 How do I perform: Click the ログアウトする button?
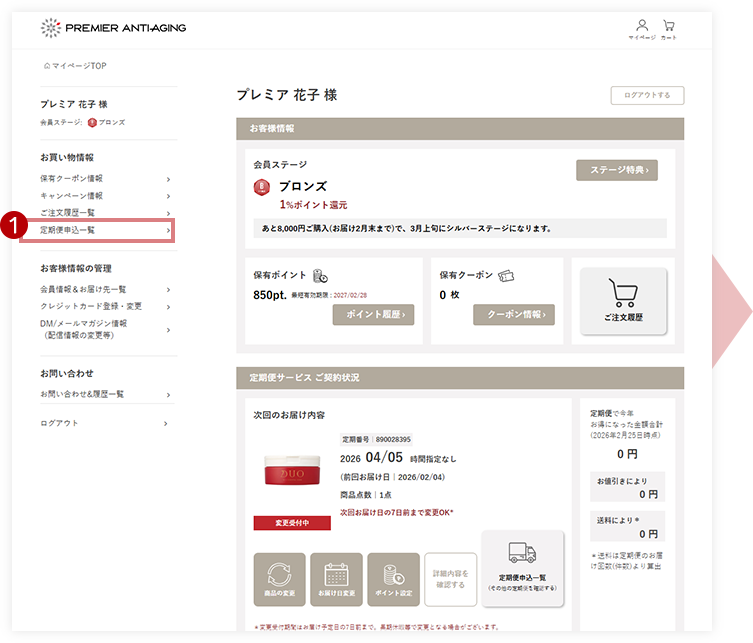[647, 95]
